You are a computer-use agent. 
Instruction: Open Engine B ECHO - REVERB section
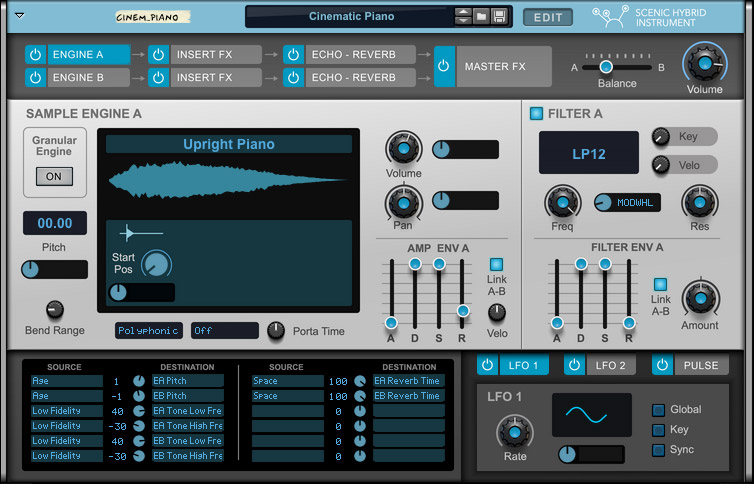point(360,77)
